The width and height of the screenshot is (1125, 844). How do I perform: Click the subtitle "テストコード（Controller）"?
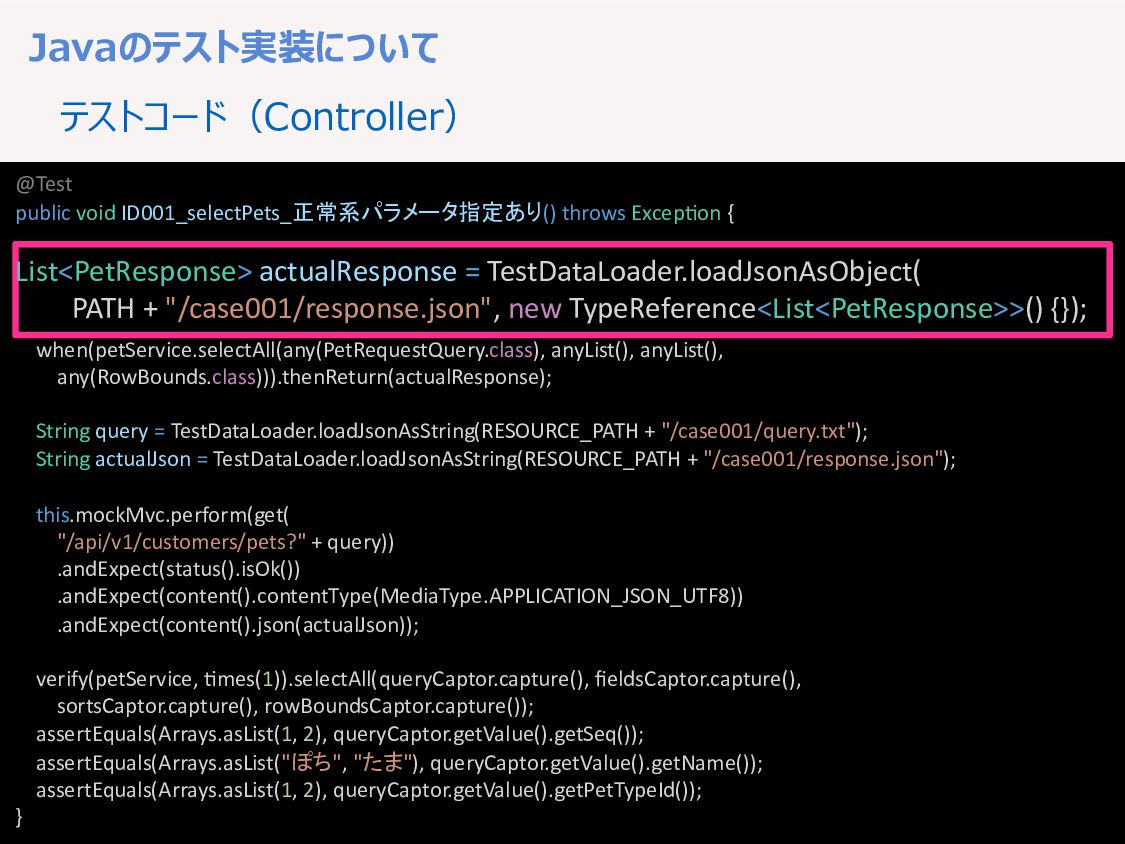(x=258, y=116)
